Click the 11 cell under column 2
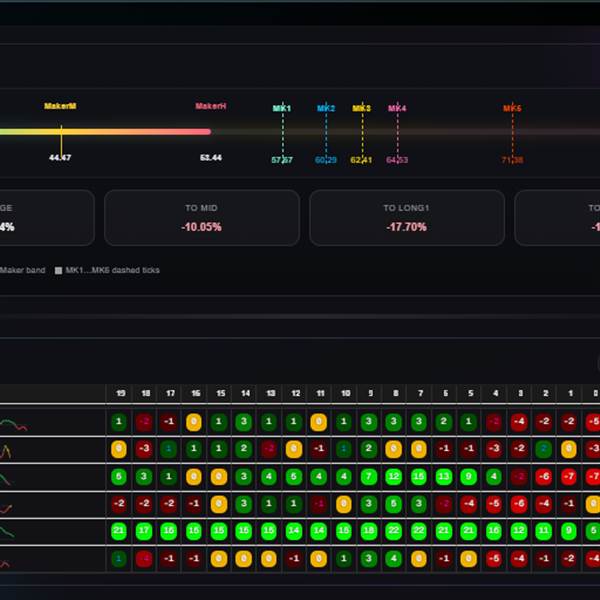This screenshot has width=600, height=600. coord(544,531)
